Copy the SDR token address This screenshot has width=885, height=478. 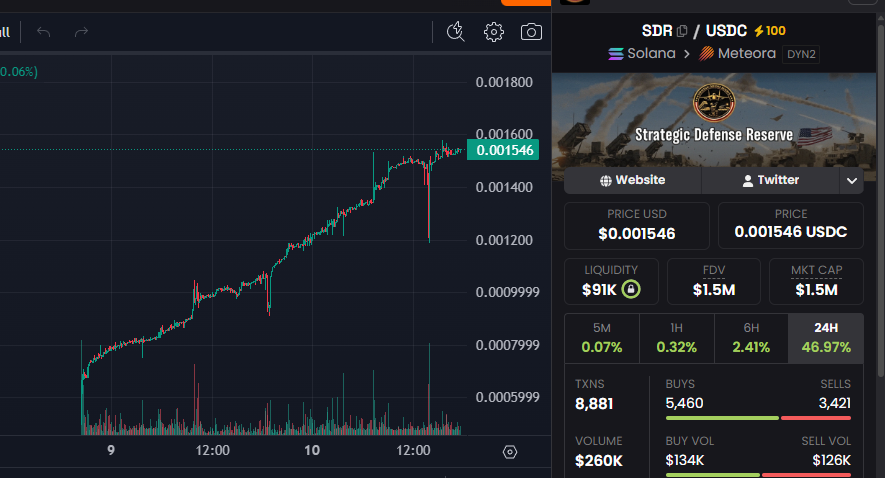(682, 31)
